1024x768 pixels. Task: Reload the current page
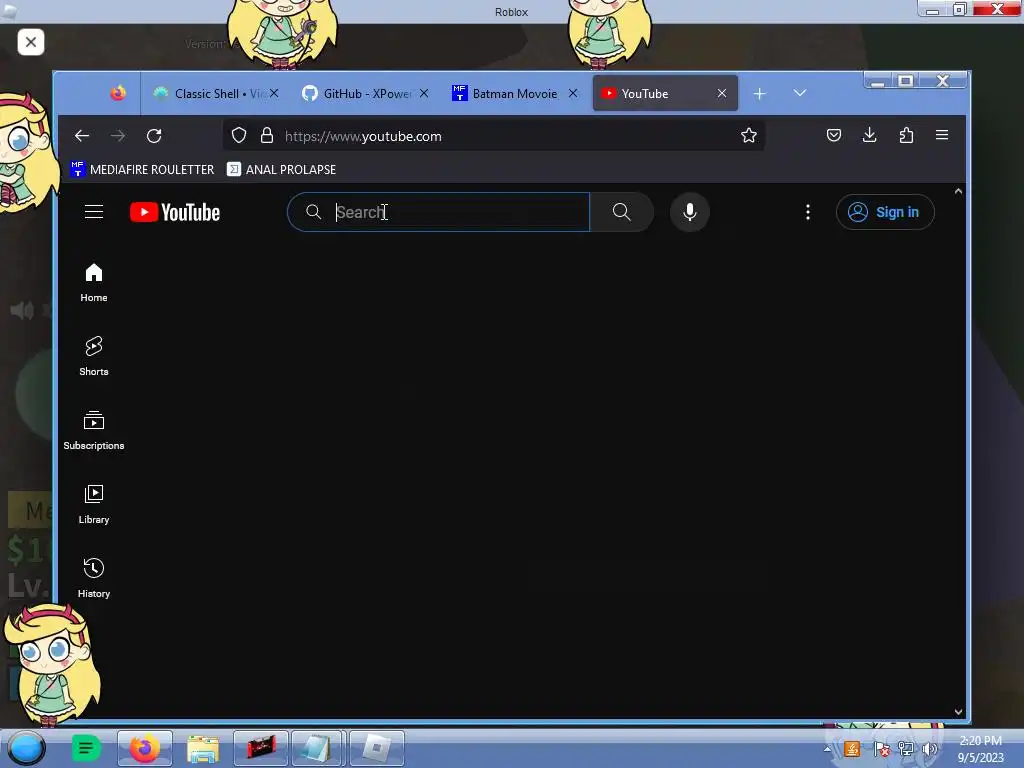click(x=154, y=136)
